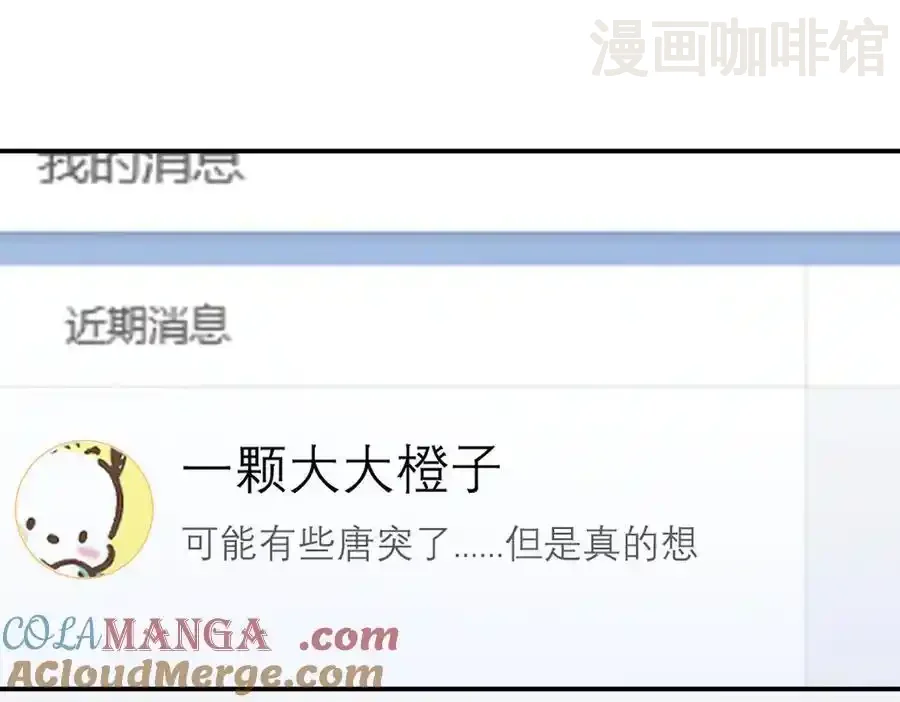
Task: Click the COLA logo lettering
Action: click(53, 635)
